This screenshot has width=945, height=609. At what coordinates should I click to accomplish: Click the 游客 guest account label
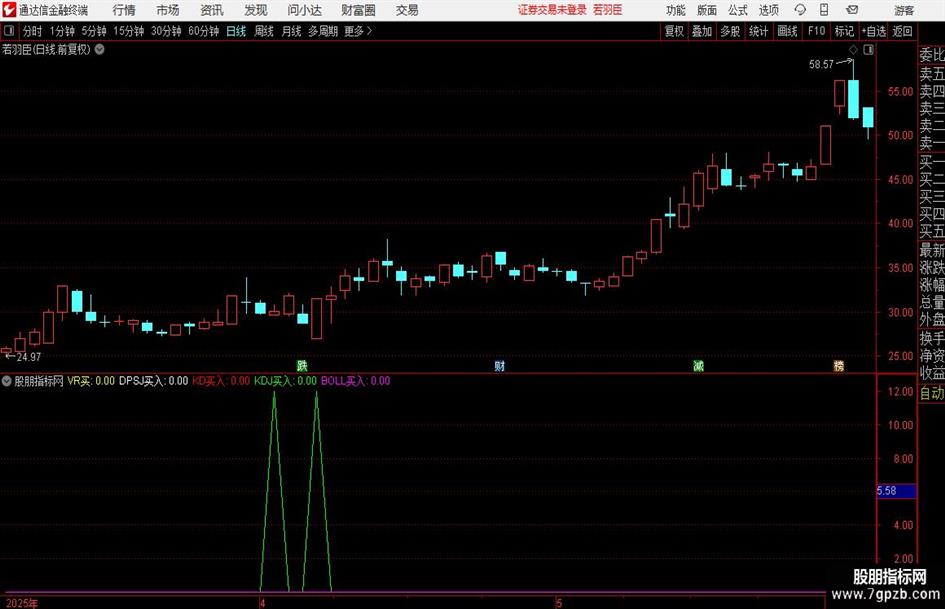click(x=904, y=10)
